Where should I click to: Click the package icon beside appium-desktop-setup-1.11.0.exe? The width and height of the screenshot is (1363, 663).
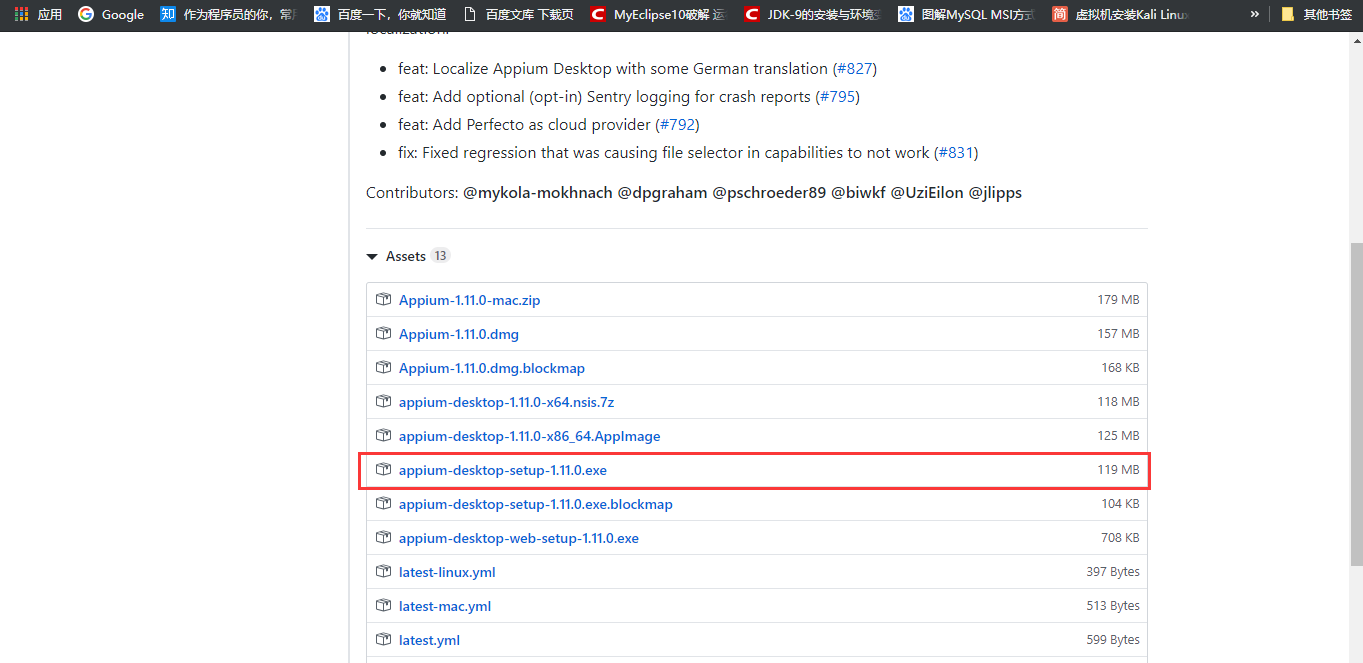click(383, 470)
